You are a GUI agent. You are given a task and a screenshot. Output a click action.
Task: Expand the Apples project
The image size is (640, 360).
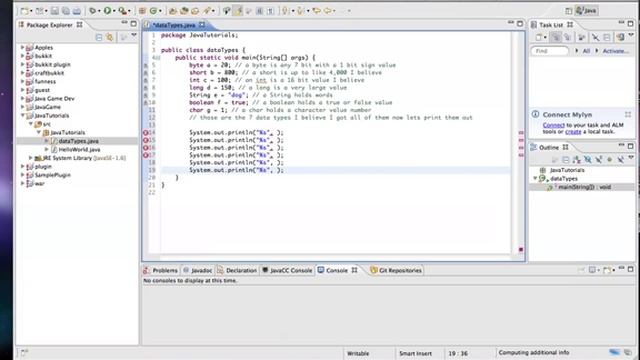(x=22, y=47)
